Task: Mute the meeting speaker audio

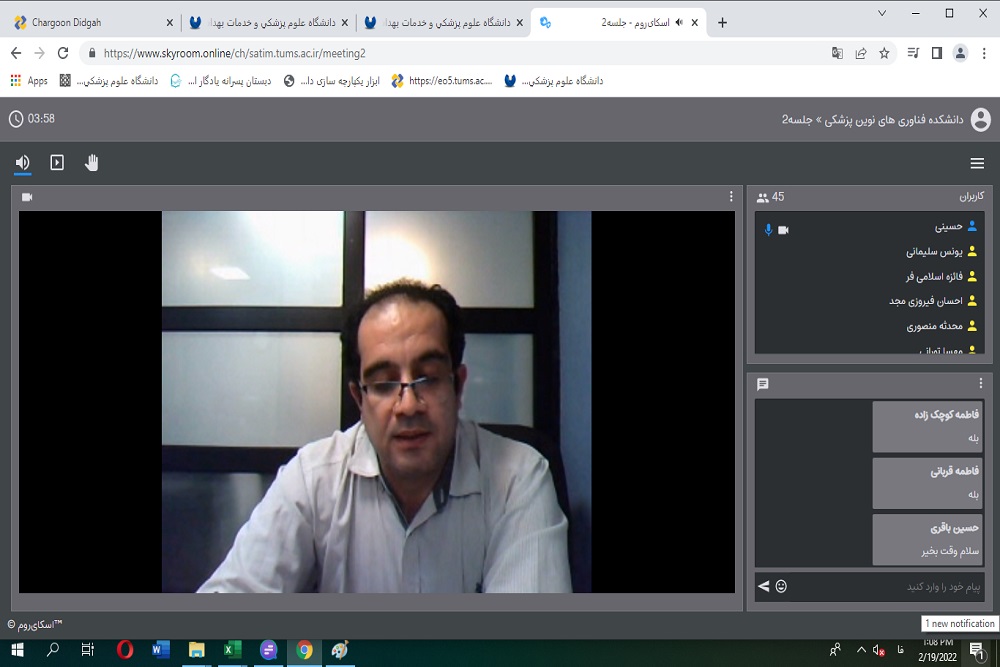Action: pyautogui.click(x=22, y=163)
